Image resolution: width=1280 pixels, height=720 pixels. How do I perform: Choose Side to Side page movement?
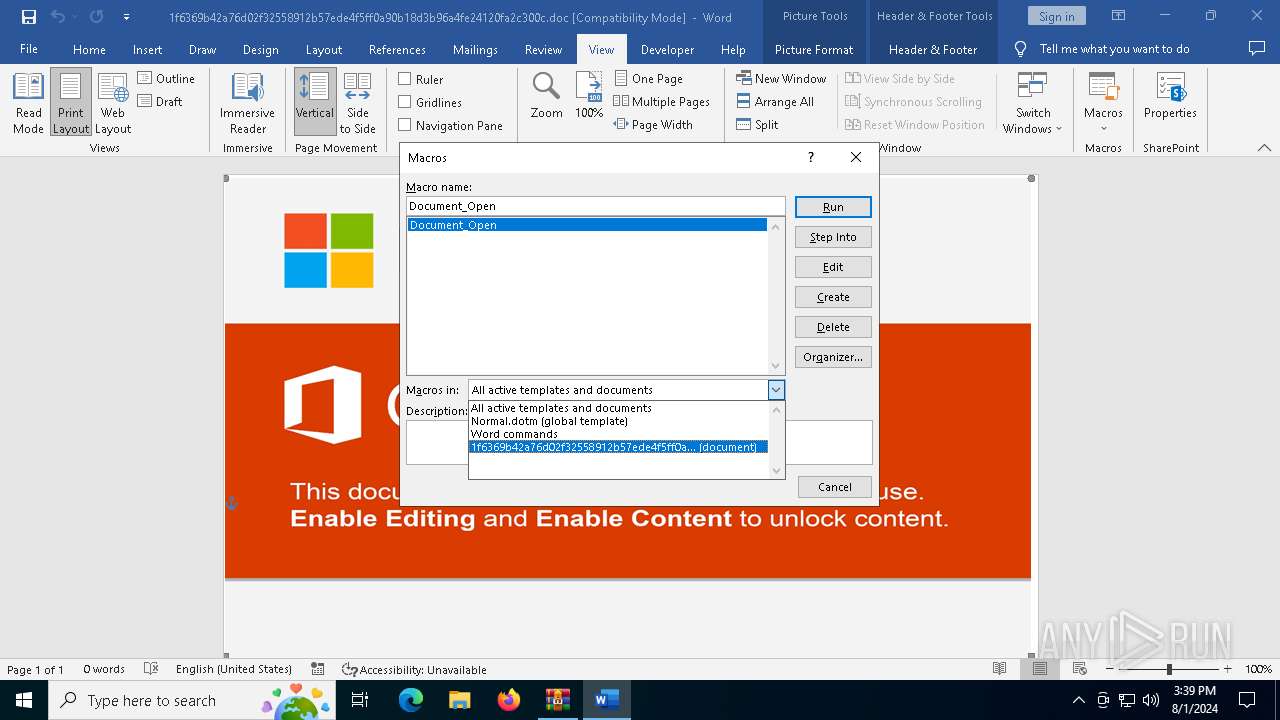tap(357, 103)
